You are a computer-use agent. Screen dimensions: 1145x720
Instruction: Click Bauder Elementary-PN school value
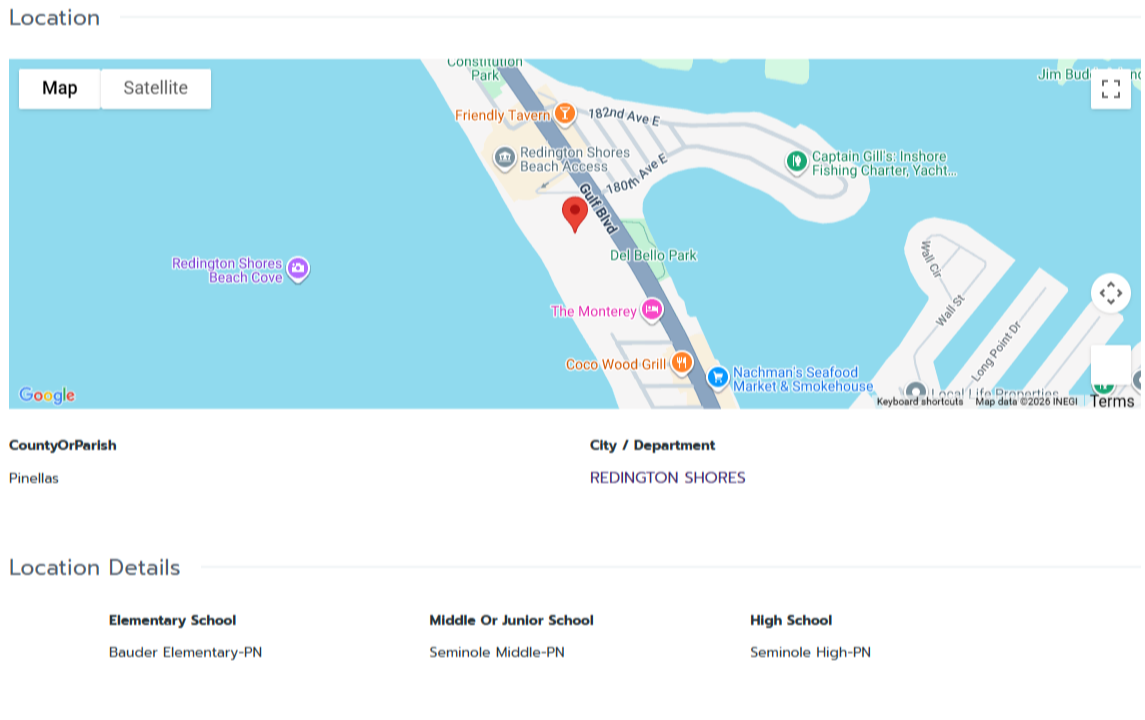pos(185,653)
